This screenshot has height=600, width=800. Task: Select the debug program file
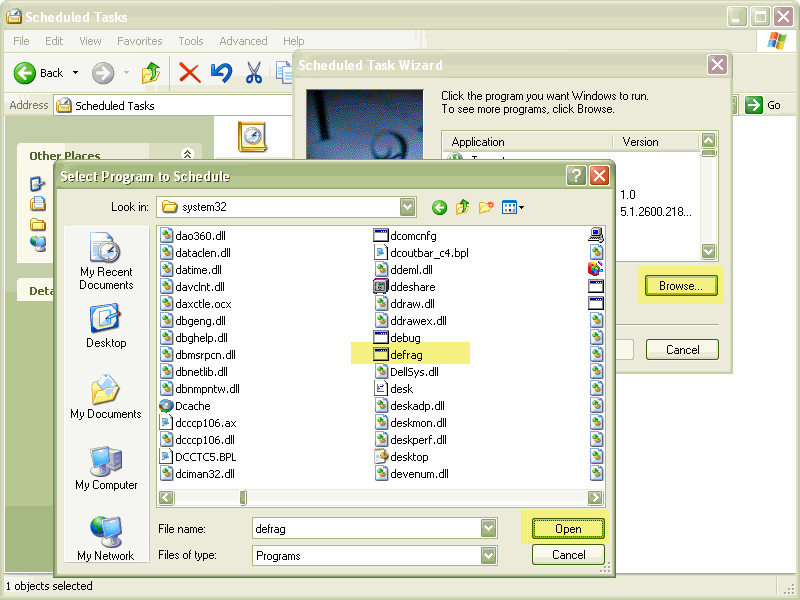pos(397,338)
